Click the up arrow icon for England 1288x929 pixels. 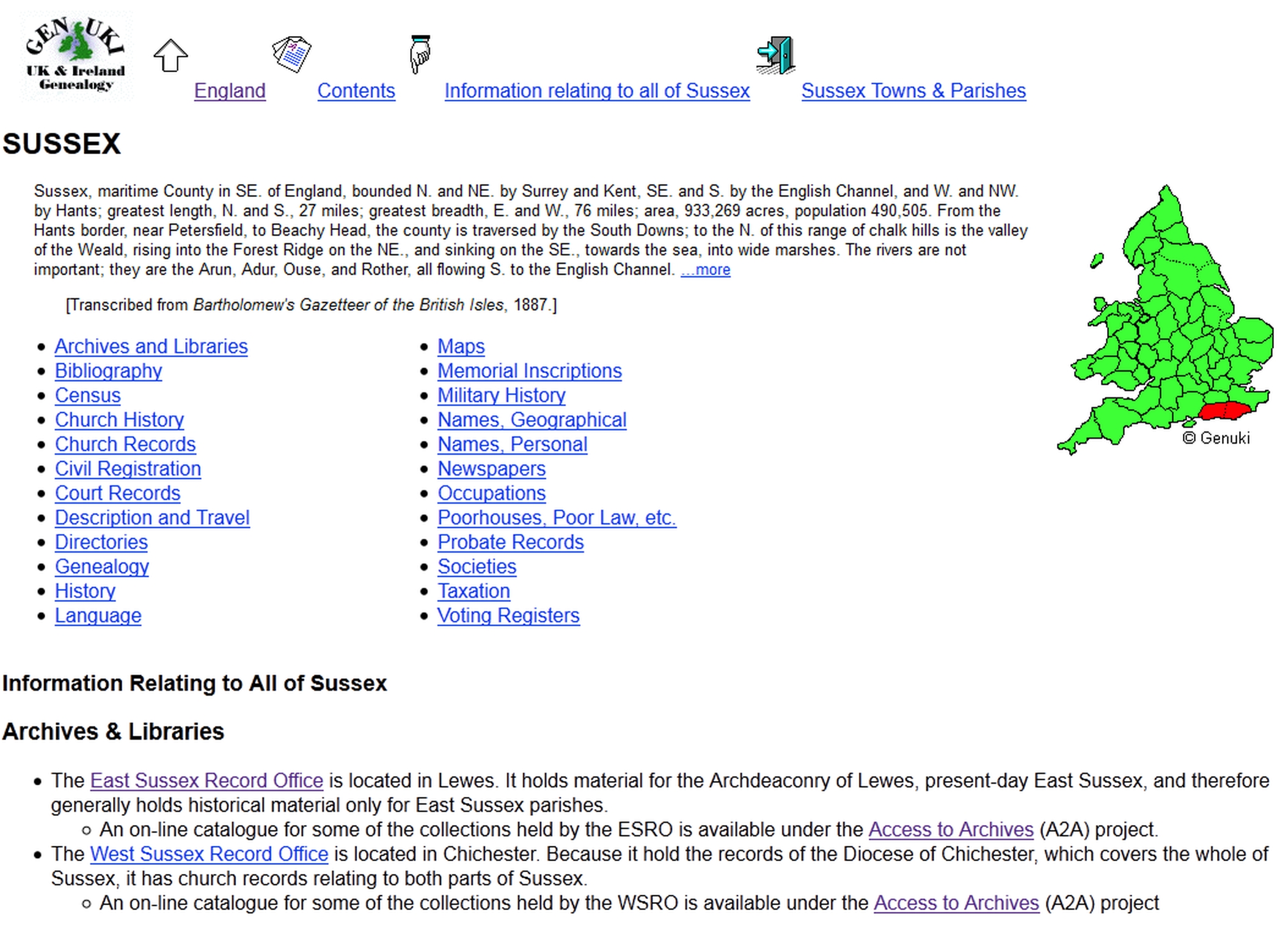click(x=170, y=56)
